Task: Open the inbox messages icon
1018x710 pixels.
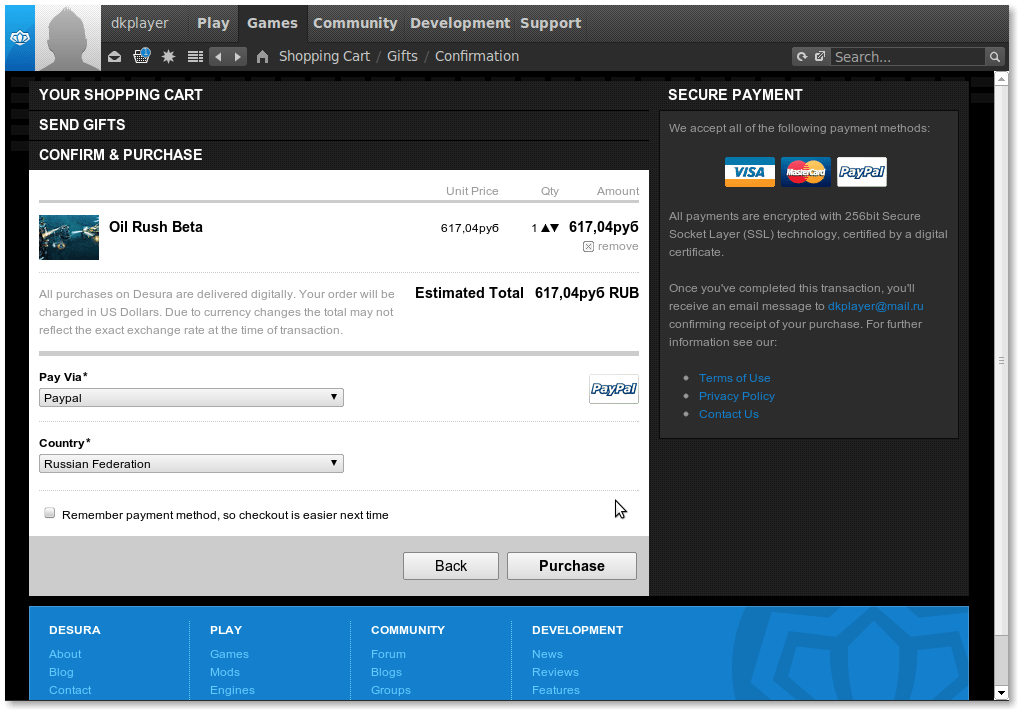Action: point(114,57)
